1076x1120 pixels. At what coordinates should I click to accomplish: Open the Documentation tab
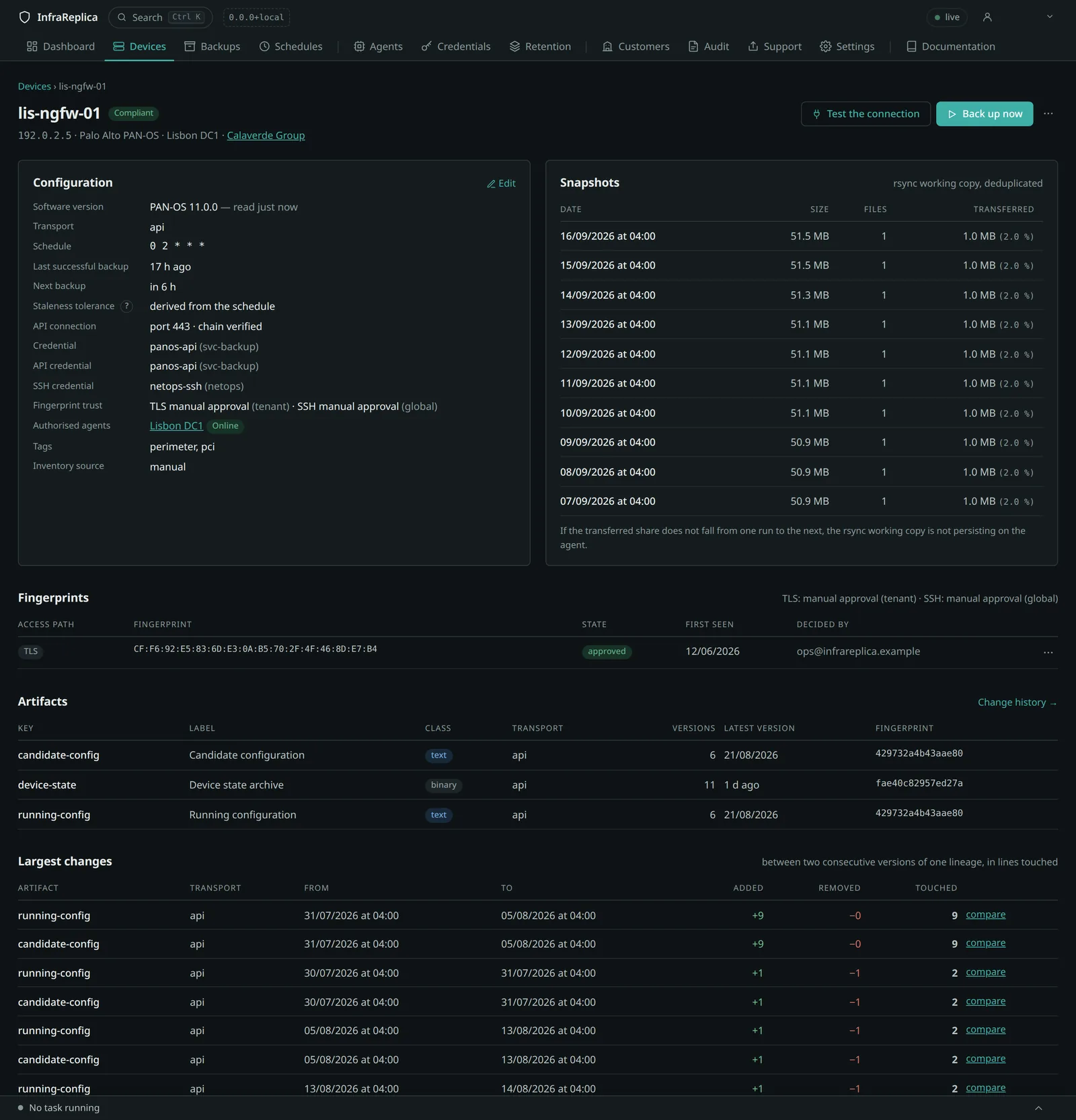click(x=951, y=46)
